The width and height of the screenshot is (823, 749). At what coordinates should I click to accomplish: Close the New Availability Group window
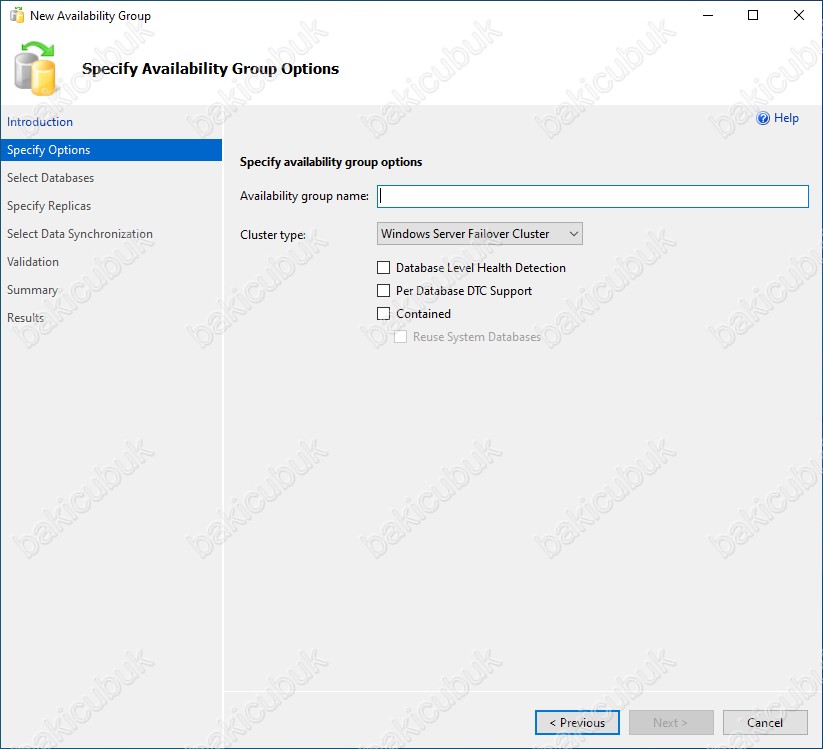(x=799, y=15)
